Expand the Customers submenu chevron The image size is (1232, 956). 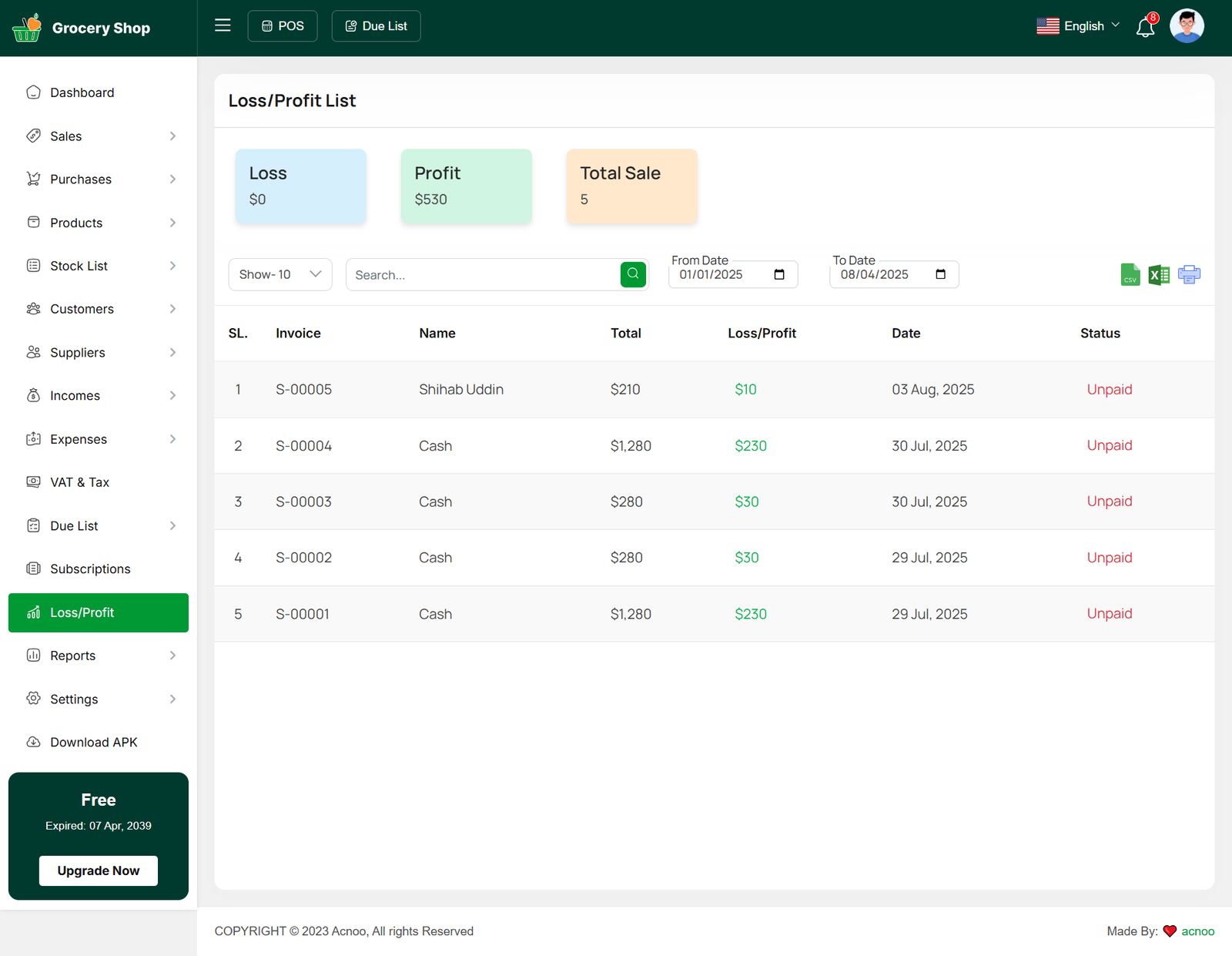pos(172,309)
